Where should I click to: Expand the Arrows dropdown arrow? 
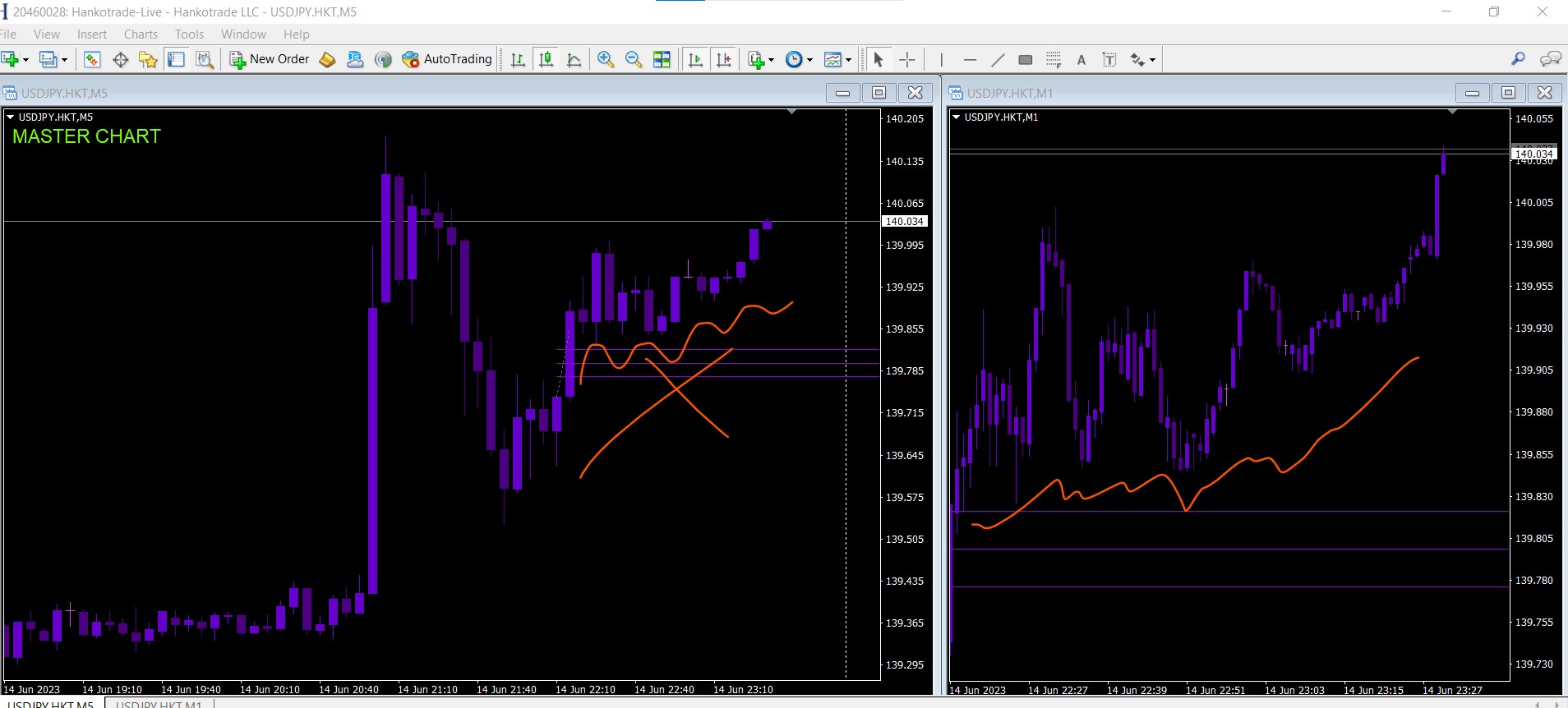coord(1152,59)
